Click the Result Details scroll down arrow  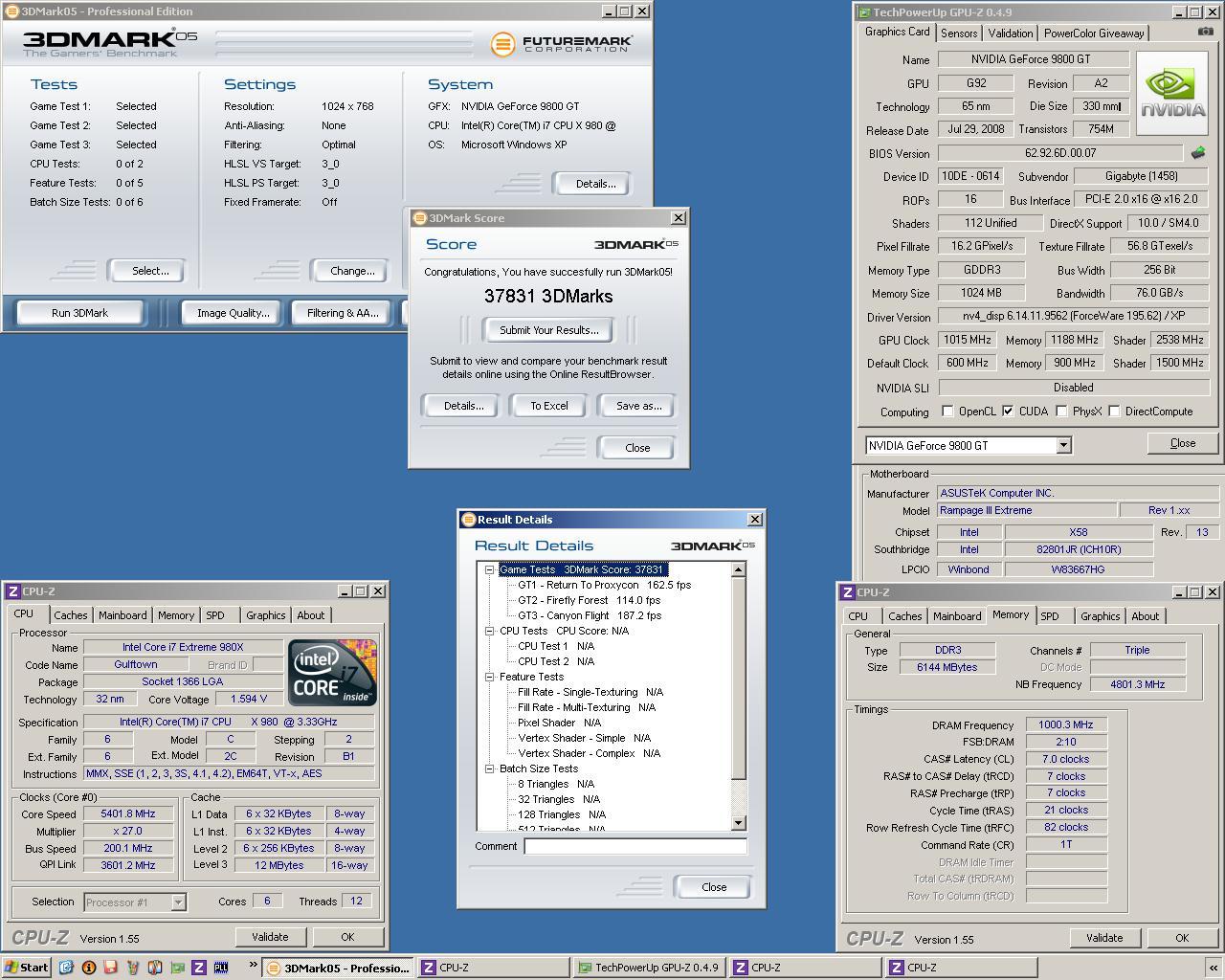click(x=738, y=823)
